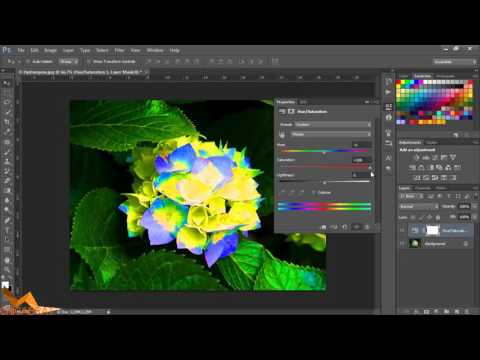The height and width of the screenshot is (360, 480).
Task: Click the Saturation value field
Action: 362,160
